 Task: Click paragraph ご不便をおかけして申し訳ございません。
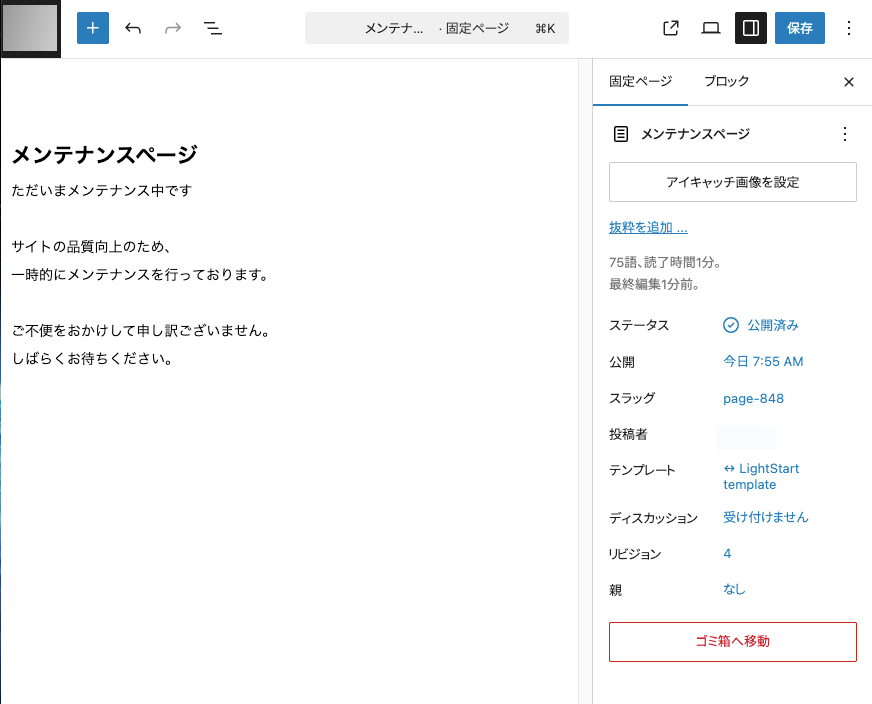(141, 330)
